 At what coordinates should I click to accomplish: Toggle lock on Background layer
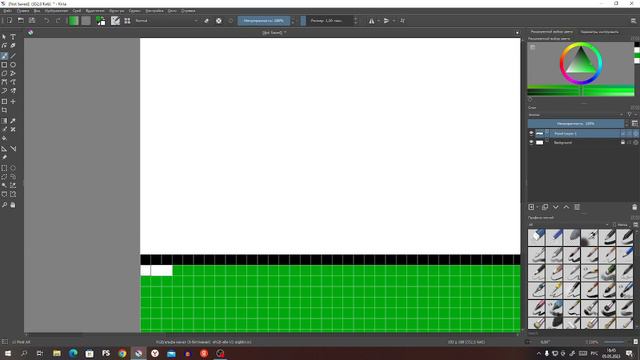click(623, 142)
